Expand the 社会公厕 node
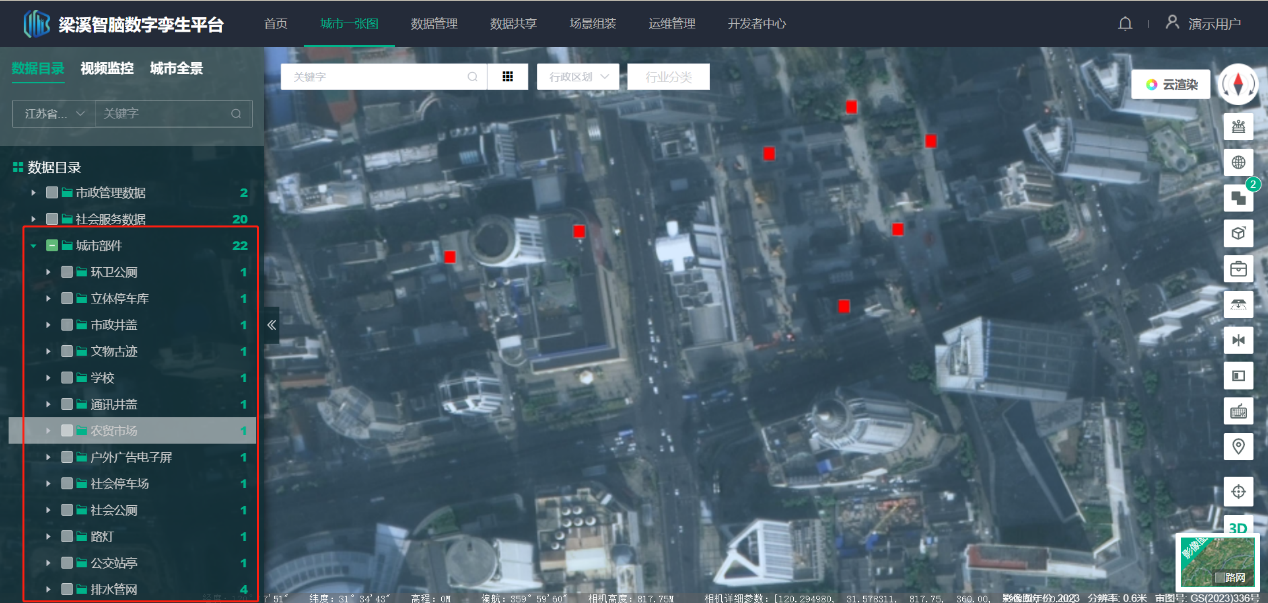 tap(48, 511)
